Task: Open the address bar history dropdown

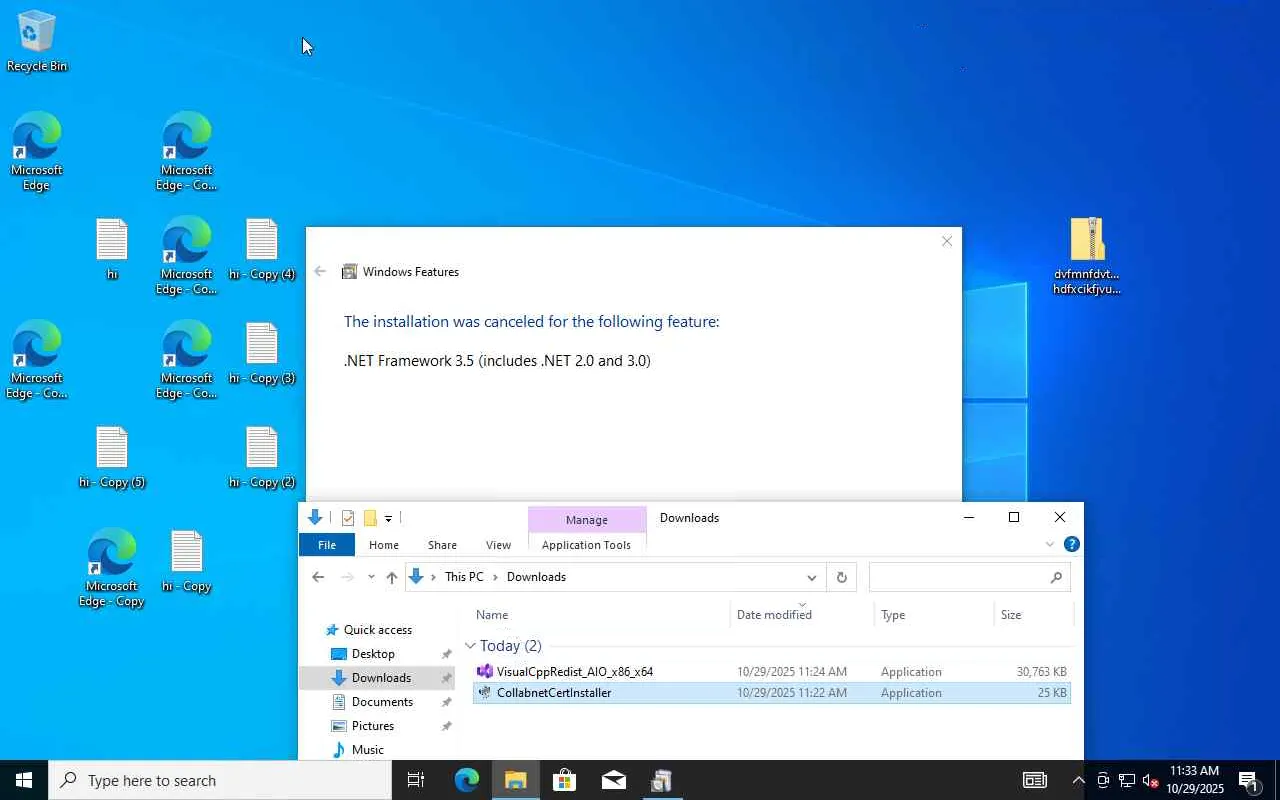Action: tap(811, 577)
